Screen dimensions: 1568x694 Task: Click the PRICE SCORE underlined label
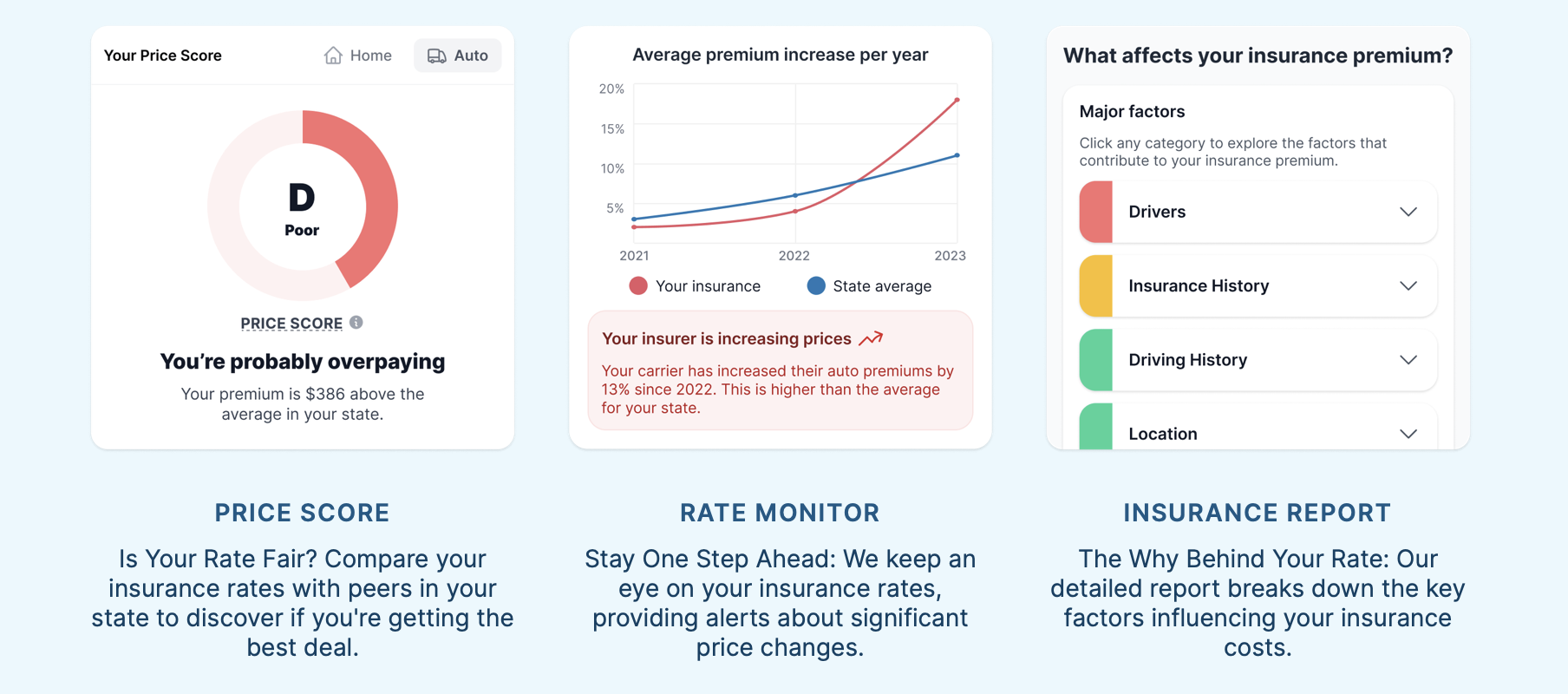[x=291, y=324]
